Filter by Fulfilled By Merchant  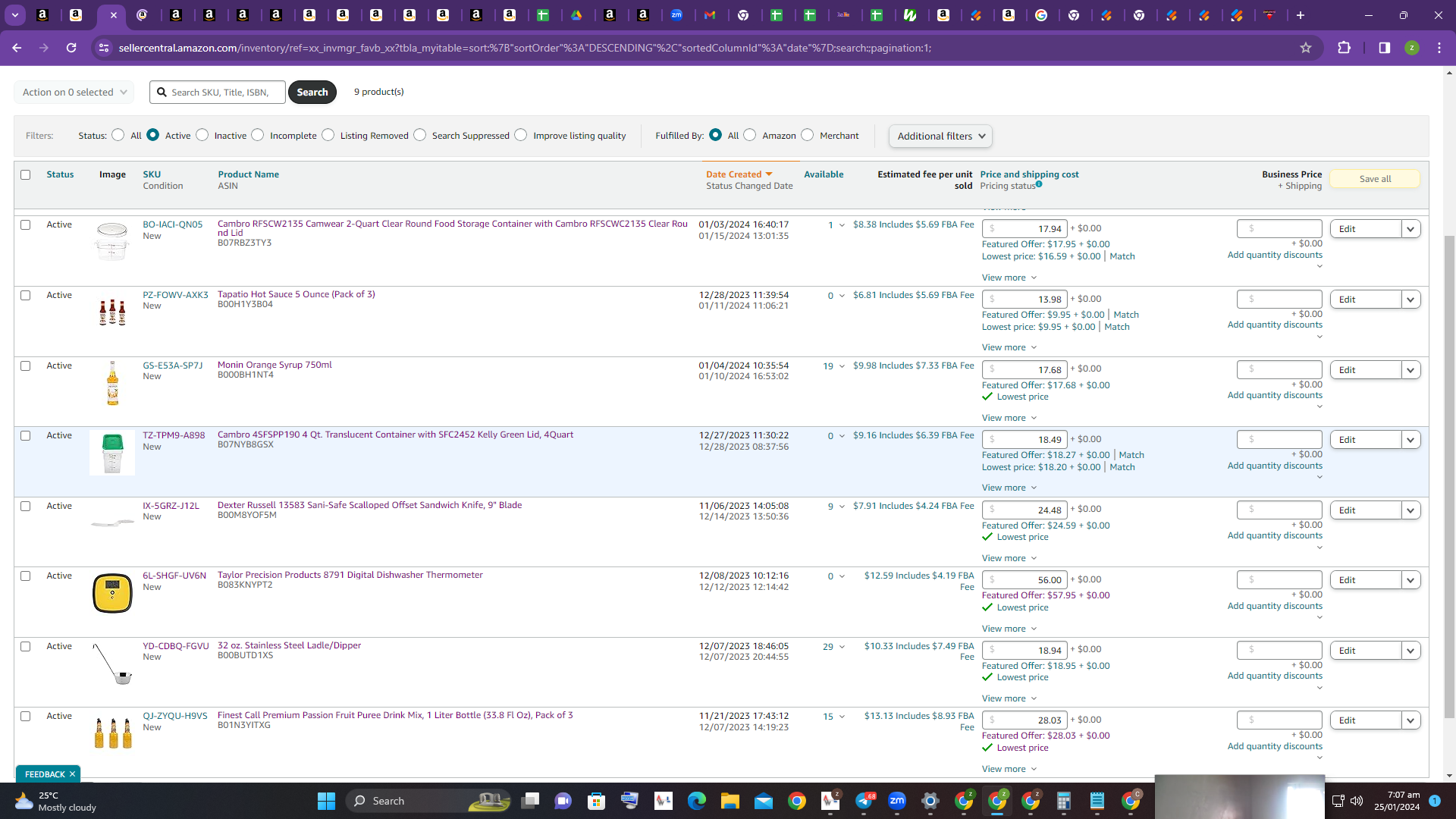click(808, 135)
